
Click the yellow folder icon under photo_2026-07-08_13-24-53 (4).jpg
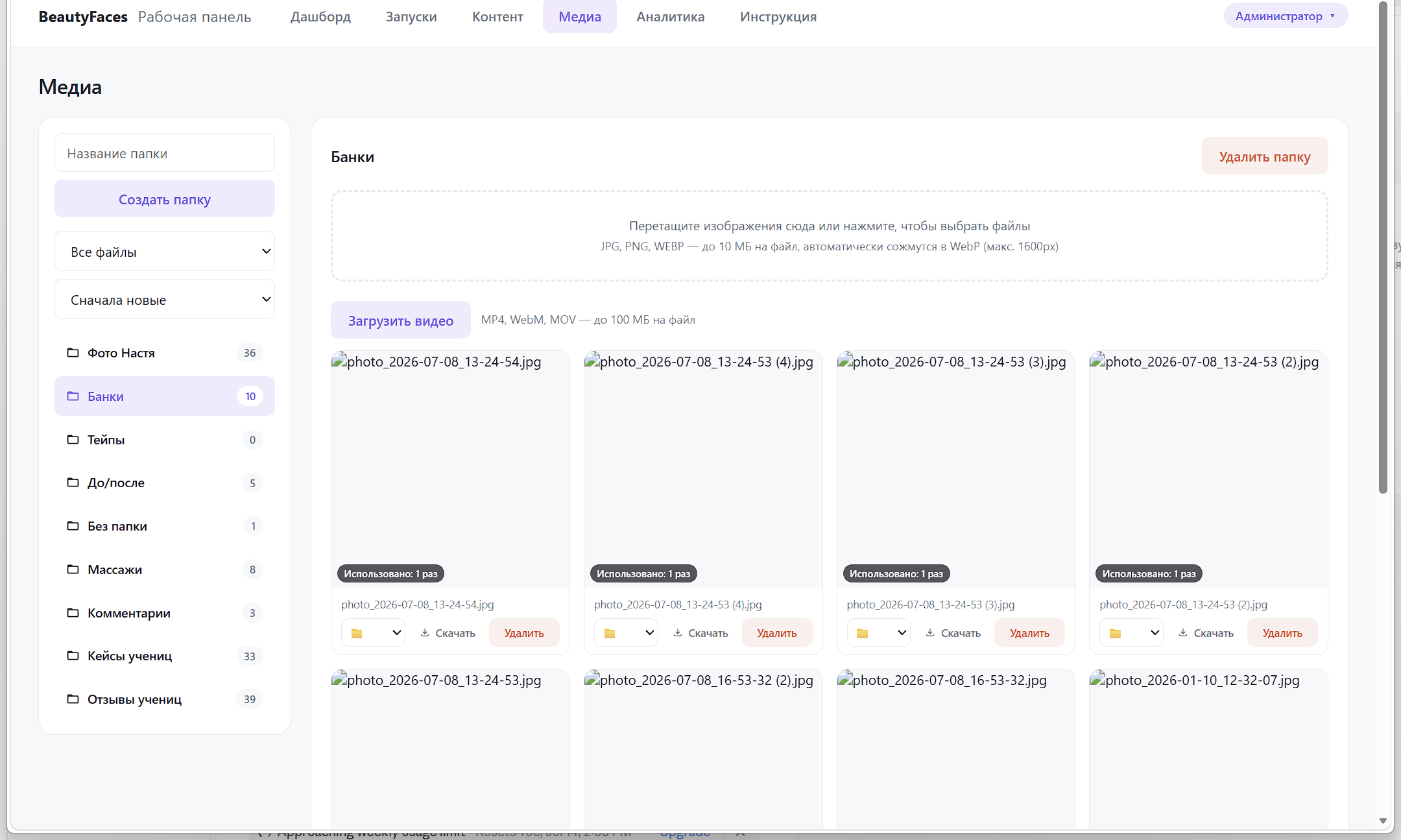(x=610, y=633)
